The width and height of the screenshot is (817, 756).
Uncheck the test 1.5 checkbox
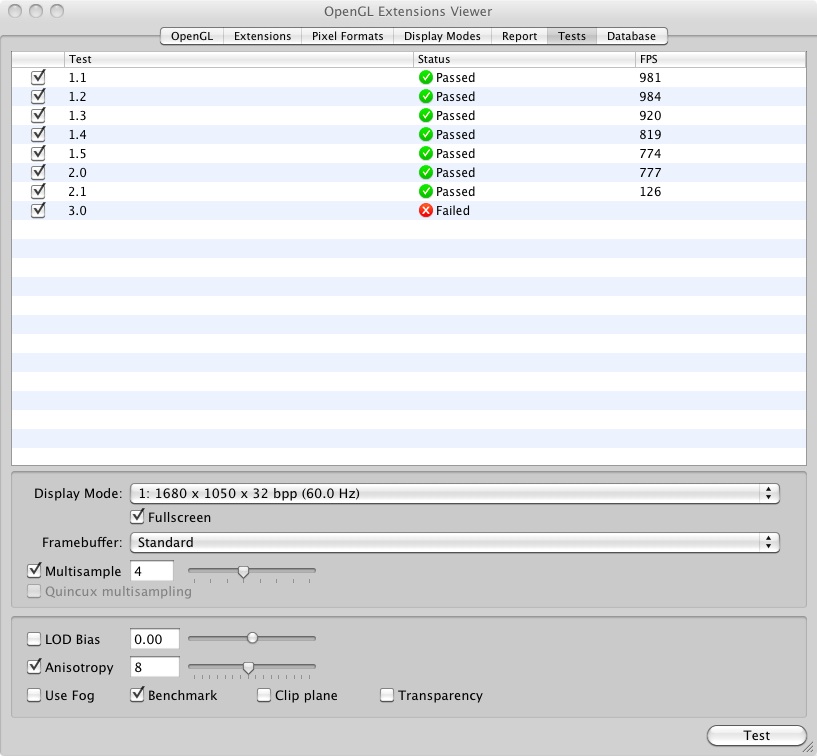coord(38,154)
